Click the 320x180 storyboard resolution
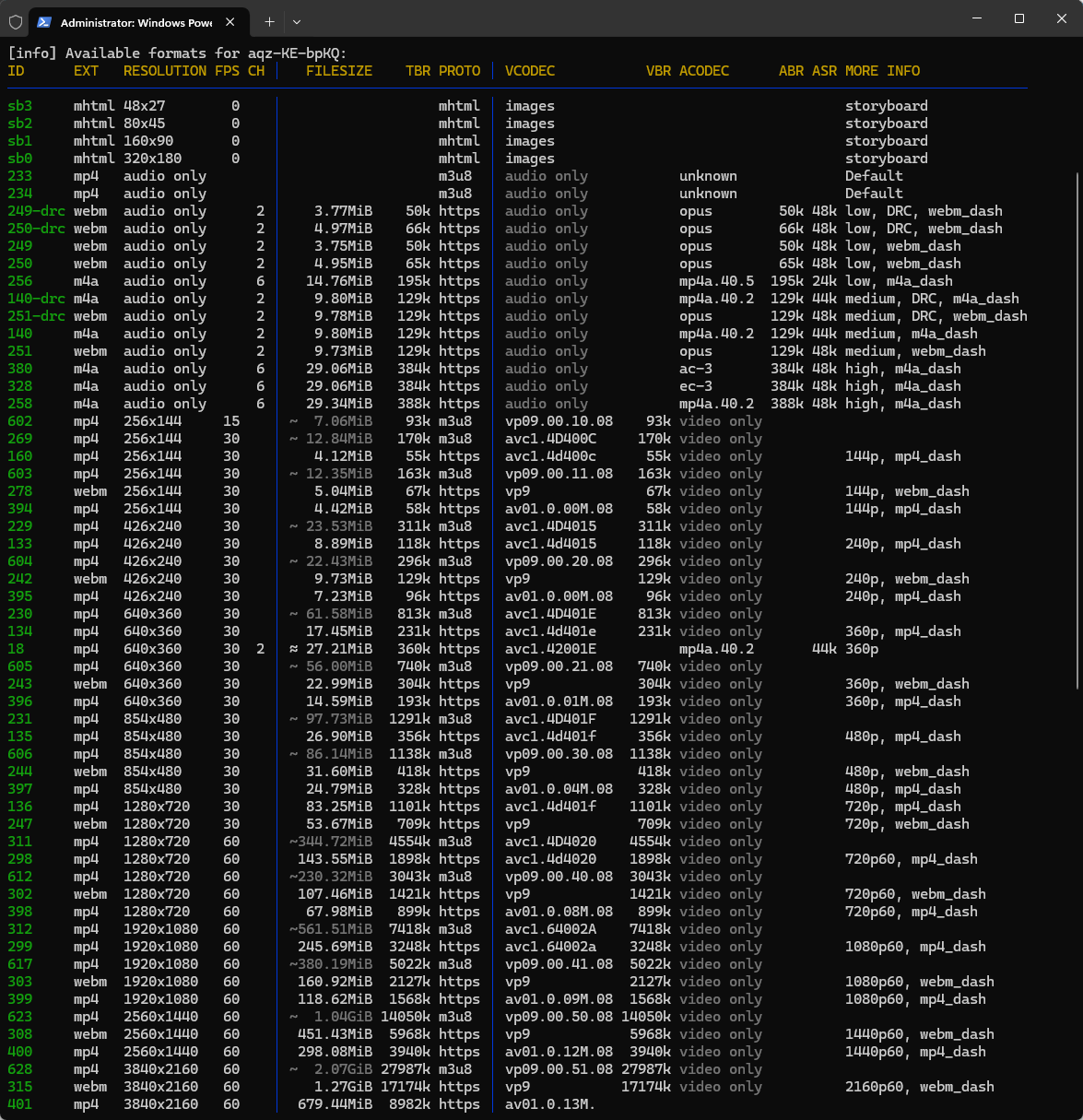 click(x=153, y=159)
